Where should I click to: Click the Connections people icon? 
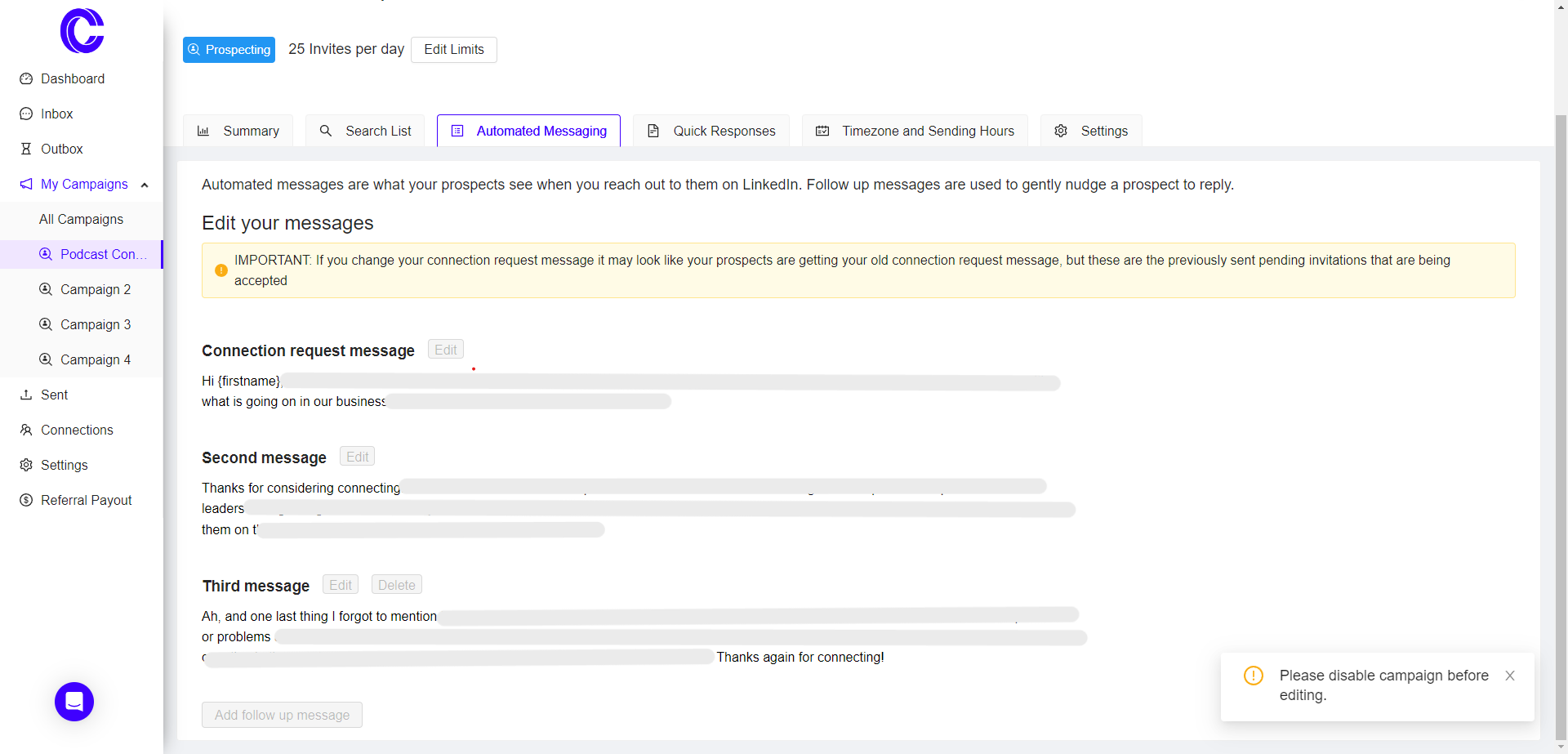[x=26, y=431]
